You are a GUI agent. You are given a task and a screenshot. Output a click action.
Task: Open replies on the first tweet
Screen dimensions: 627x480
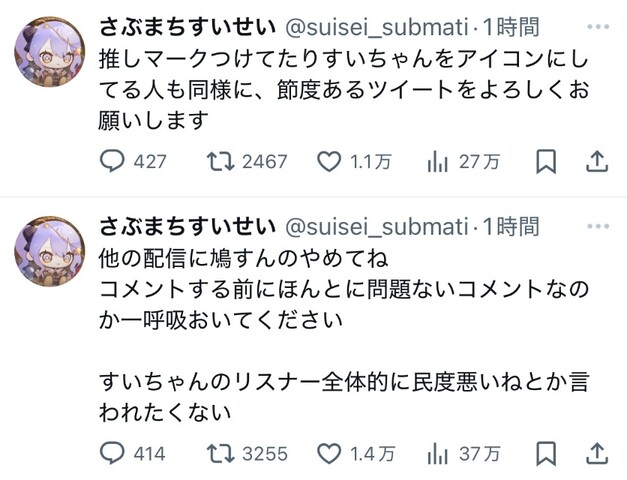(x=133, y=162)
